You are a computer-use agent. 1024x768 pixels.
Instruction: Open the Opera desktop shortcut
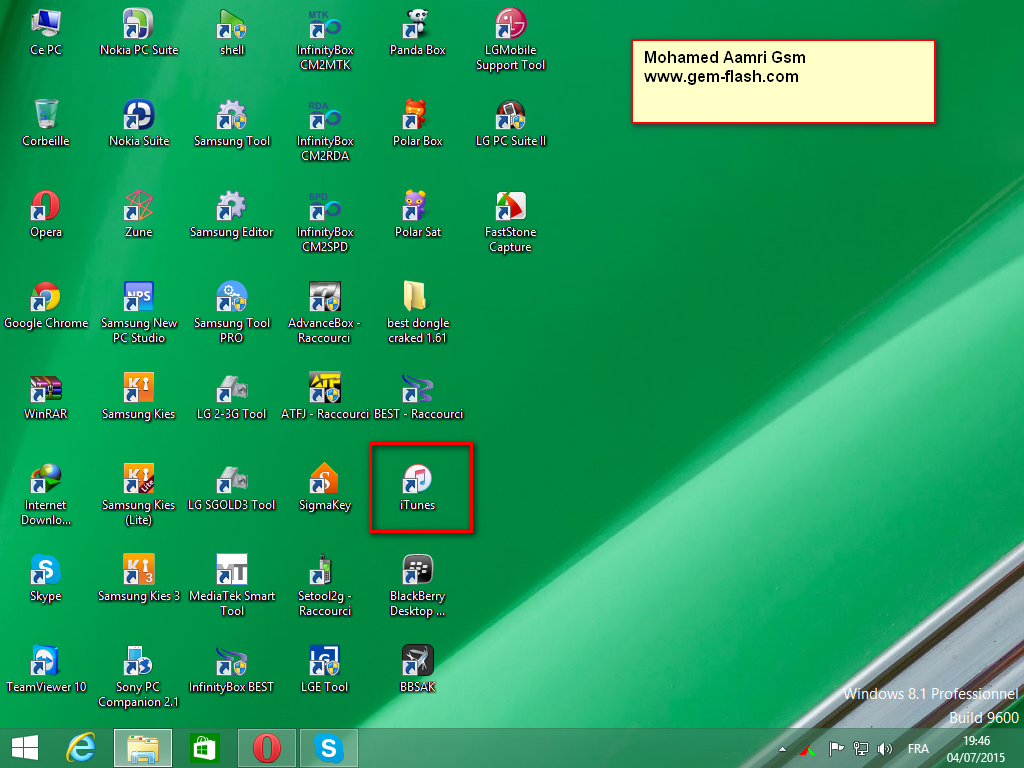(46, 214)
